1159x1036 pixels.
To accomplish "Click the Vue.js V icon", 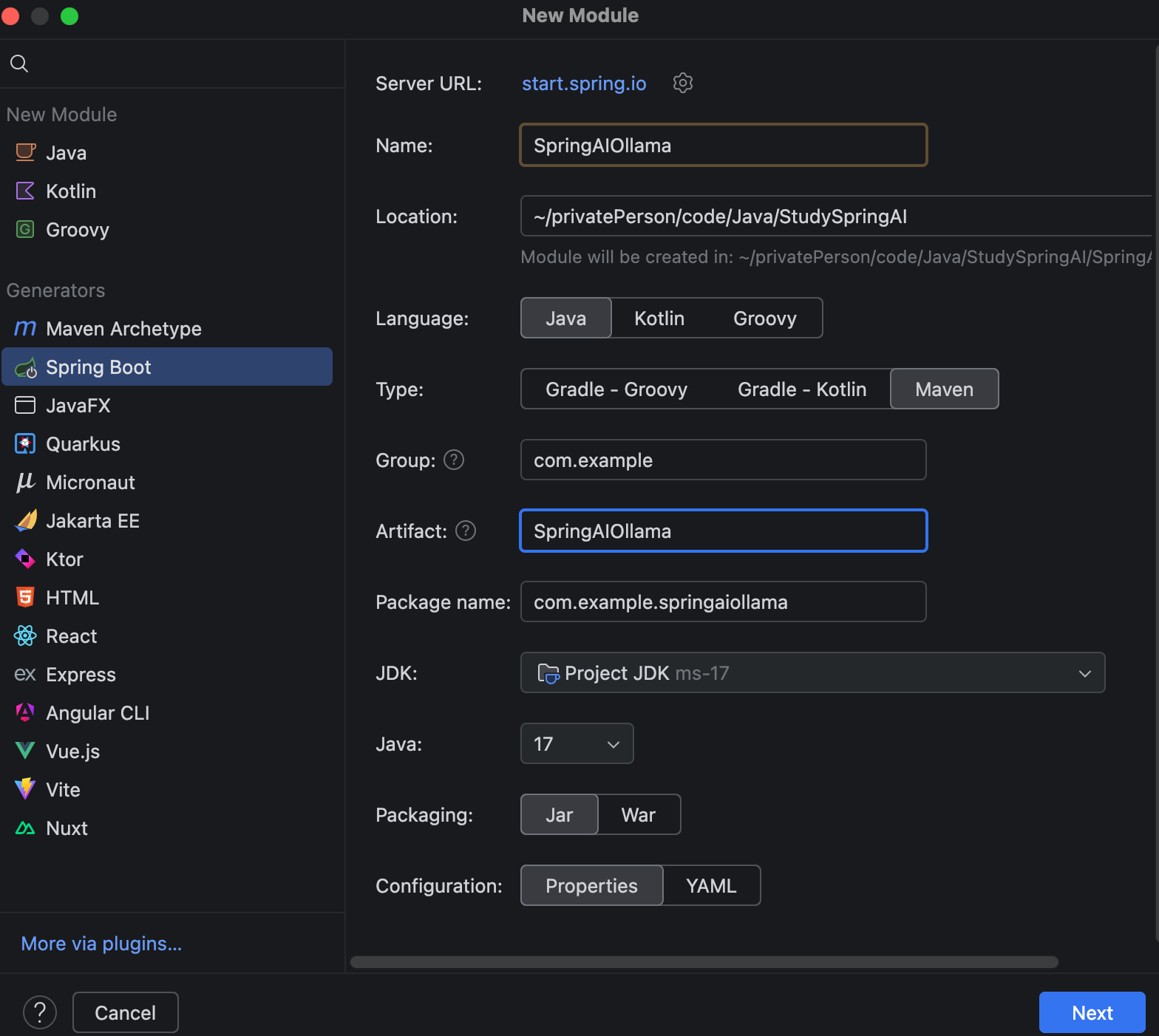I will click(25, 751).
